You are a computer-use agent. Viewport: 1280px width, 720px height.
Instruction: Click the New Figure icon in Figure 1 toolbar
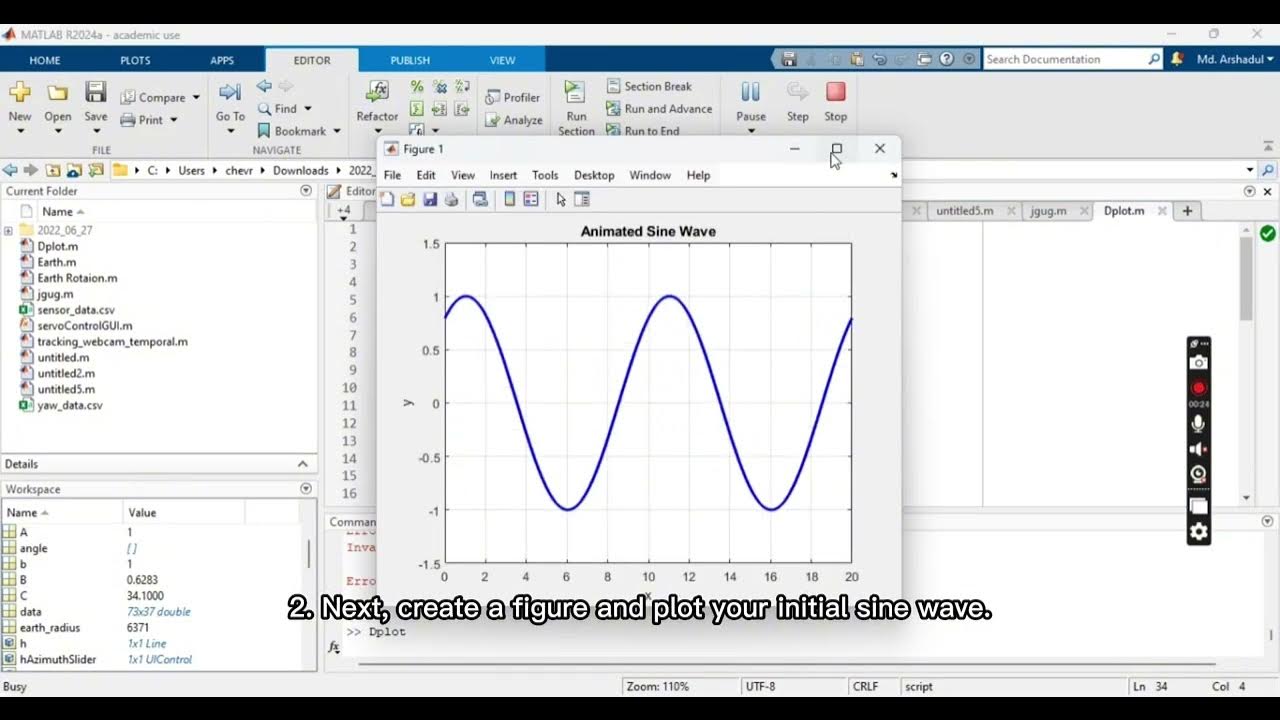pos(387,199)
